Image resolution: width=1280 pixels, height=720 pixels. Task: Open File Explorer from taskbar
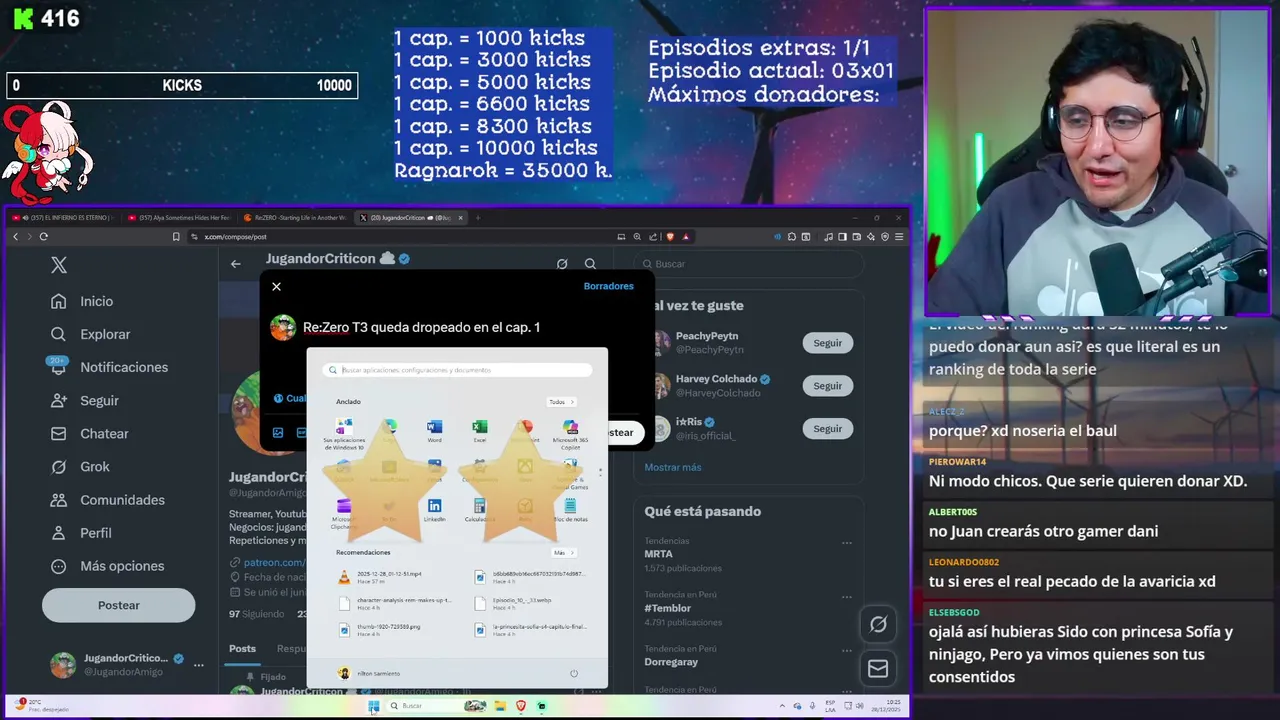tap(499, 706)
